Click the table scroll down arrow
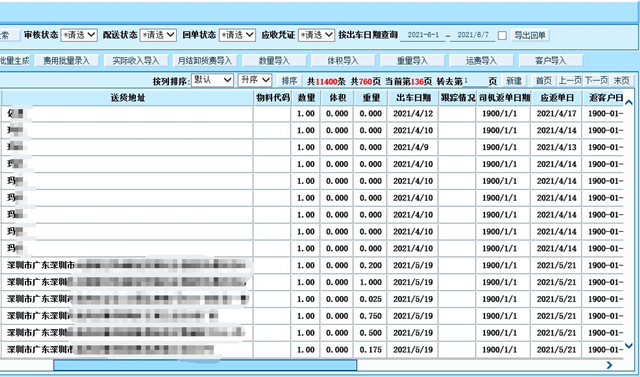This screenshot has height=377, width=640. coord(629,346)
